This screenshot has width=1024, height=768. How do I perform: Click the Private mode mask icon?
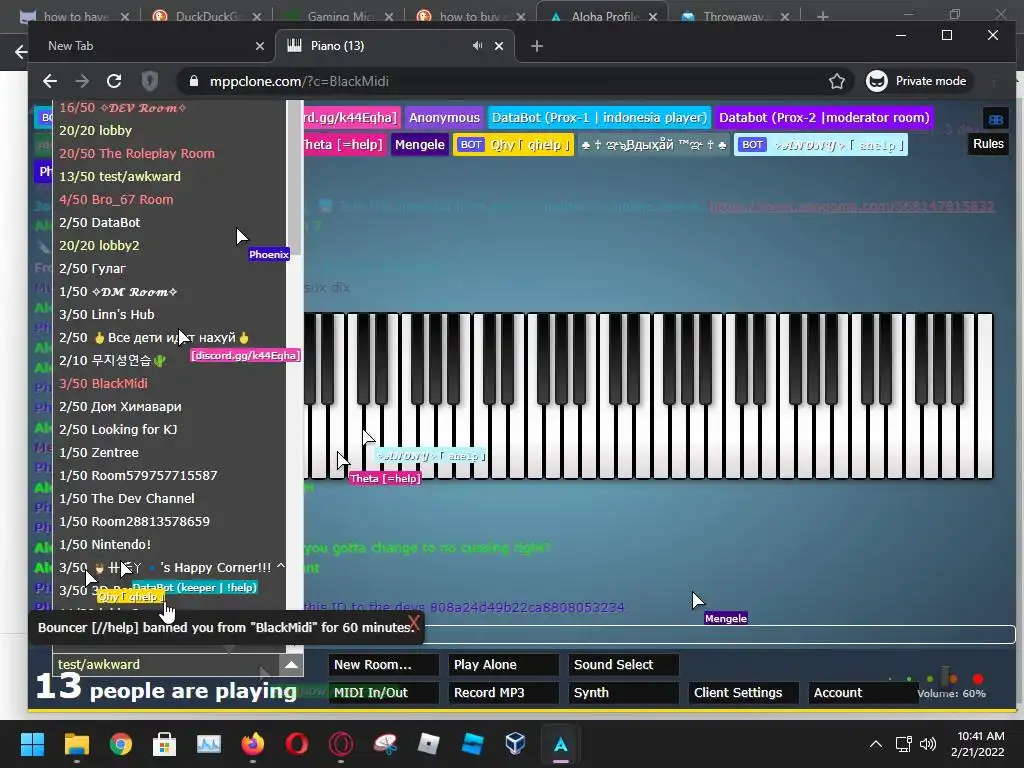click(x=876, y=81)
